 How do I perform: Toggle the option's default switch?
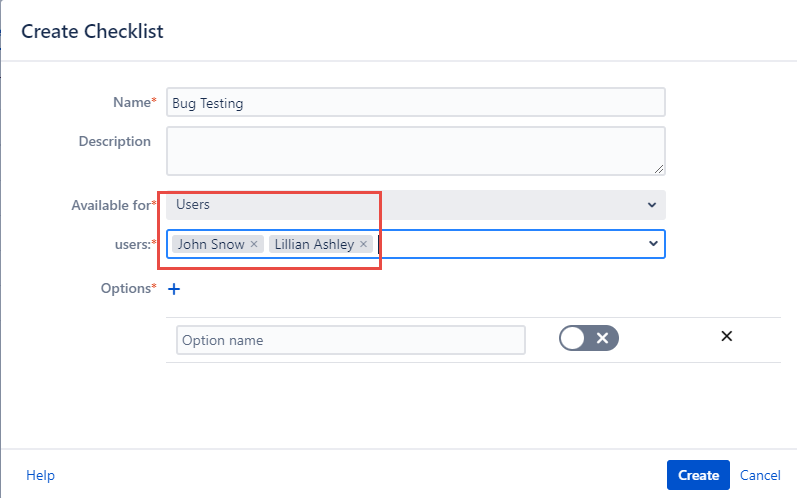tap(589, 338)
